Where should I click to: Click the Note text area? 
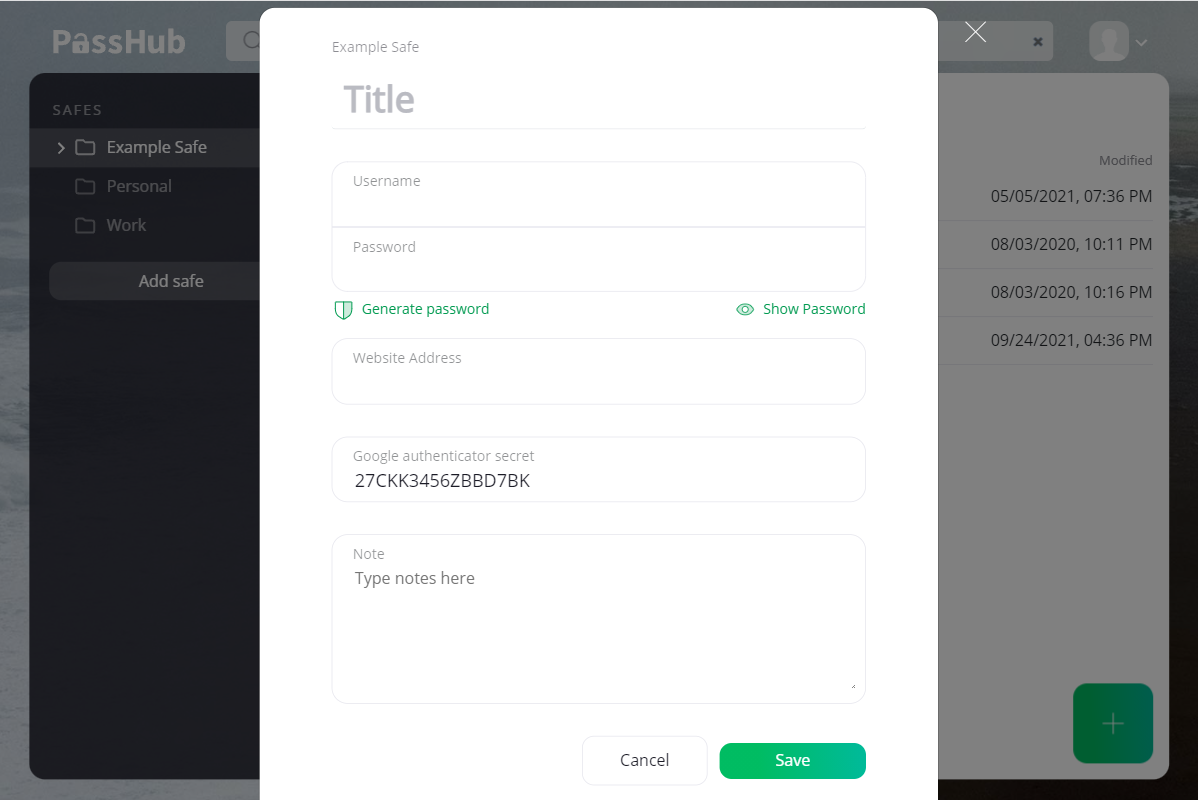click(x=598, y=619)
